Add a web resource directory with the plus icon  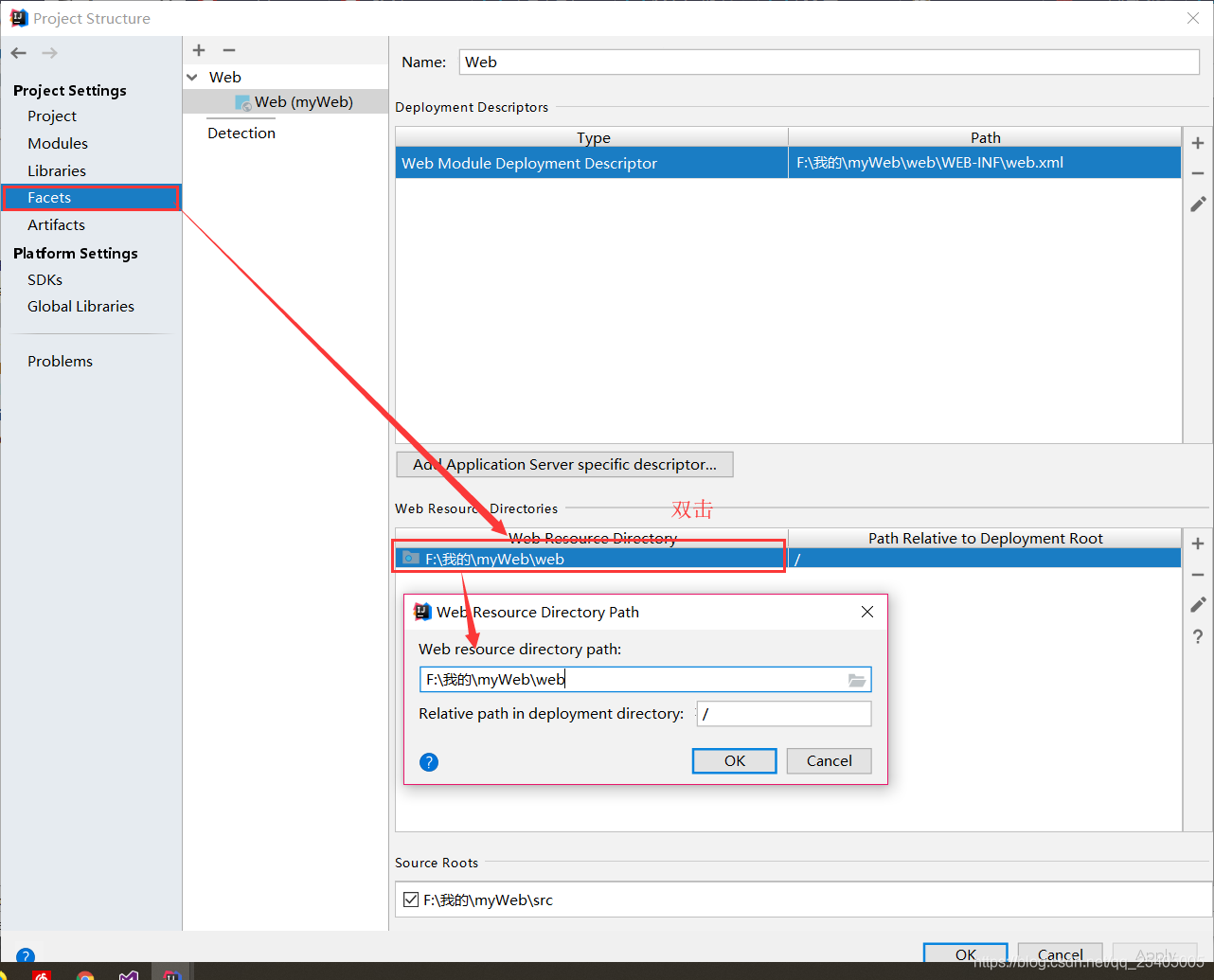pyautogui.click(x=1198, y=543)
